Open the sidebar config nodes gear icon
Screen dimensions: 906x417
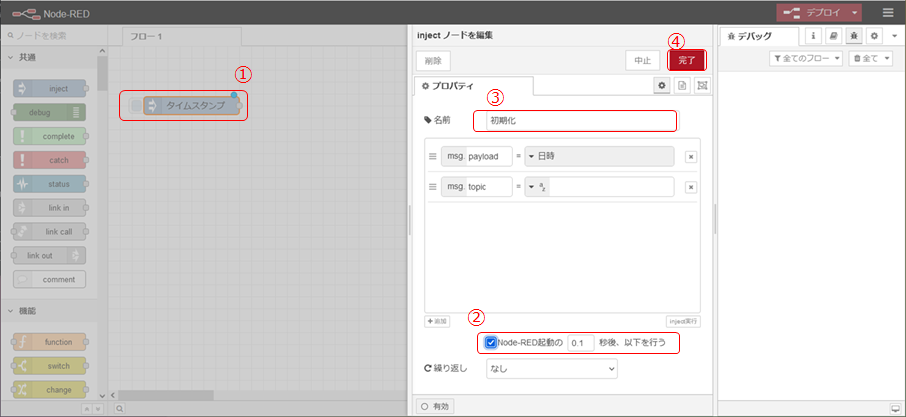pos(874,36)
